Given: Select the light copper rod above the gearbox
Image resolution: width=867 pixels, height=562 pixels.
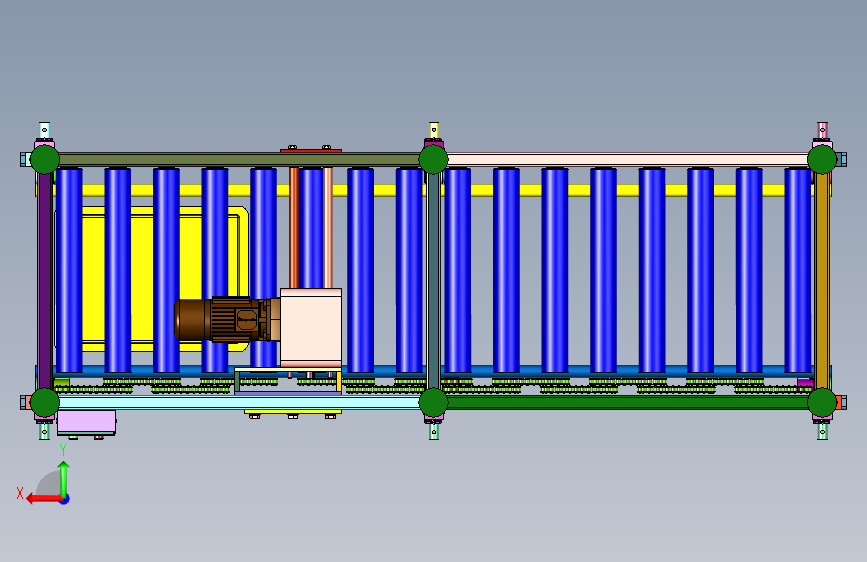Looking at the screenshot, I should [x=328, y=227].
